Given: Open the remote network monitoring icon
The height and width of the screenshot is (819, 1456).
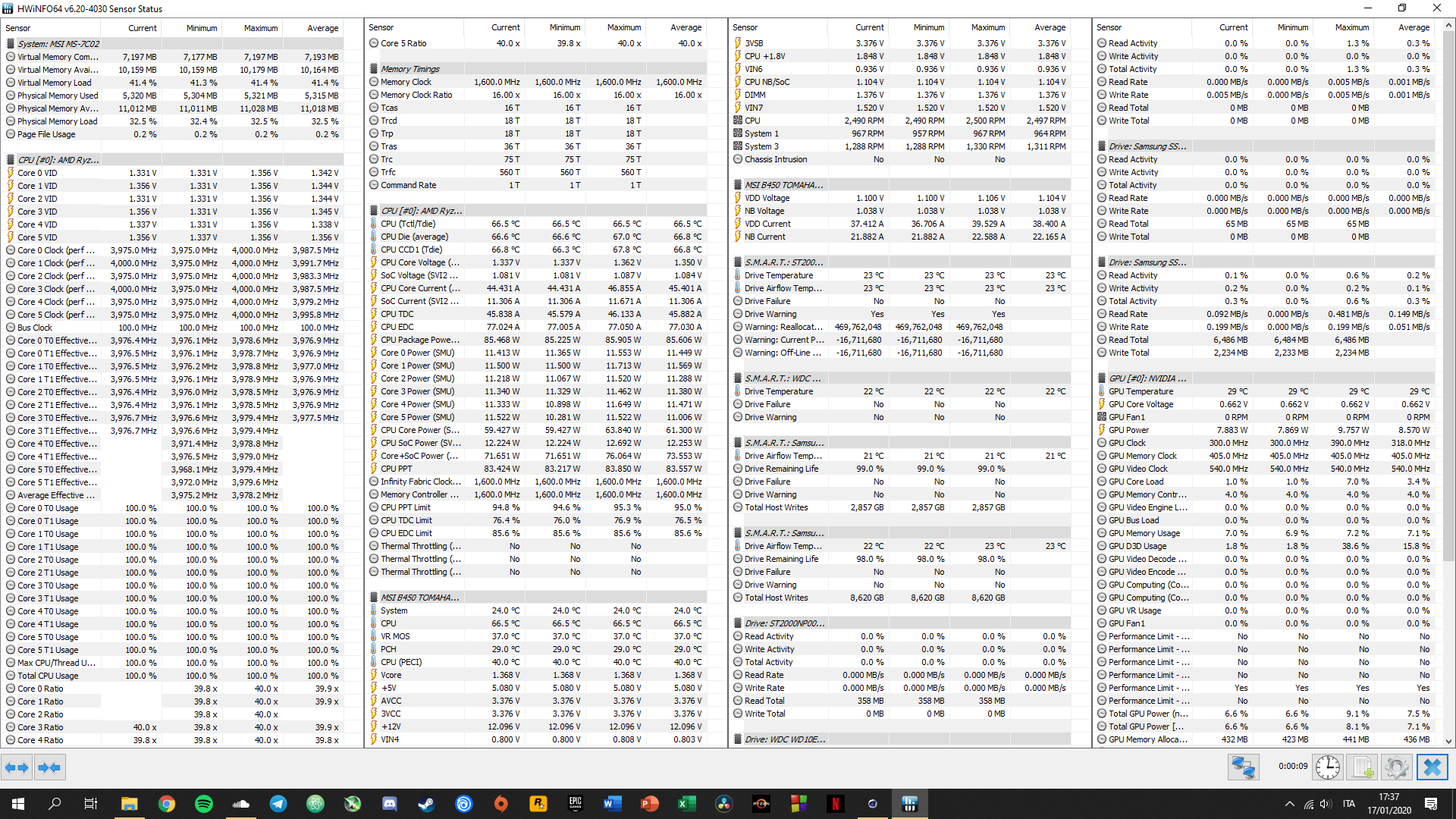Looking at the screenshot, I should 1244,767.
